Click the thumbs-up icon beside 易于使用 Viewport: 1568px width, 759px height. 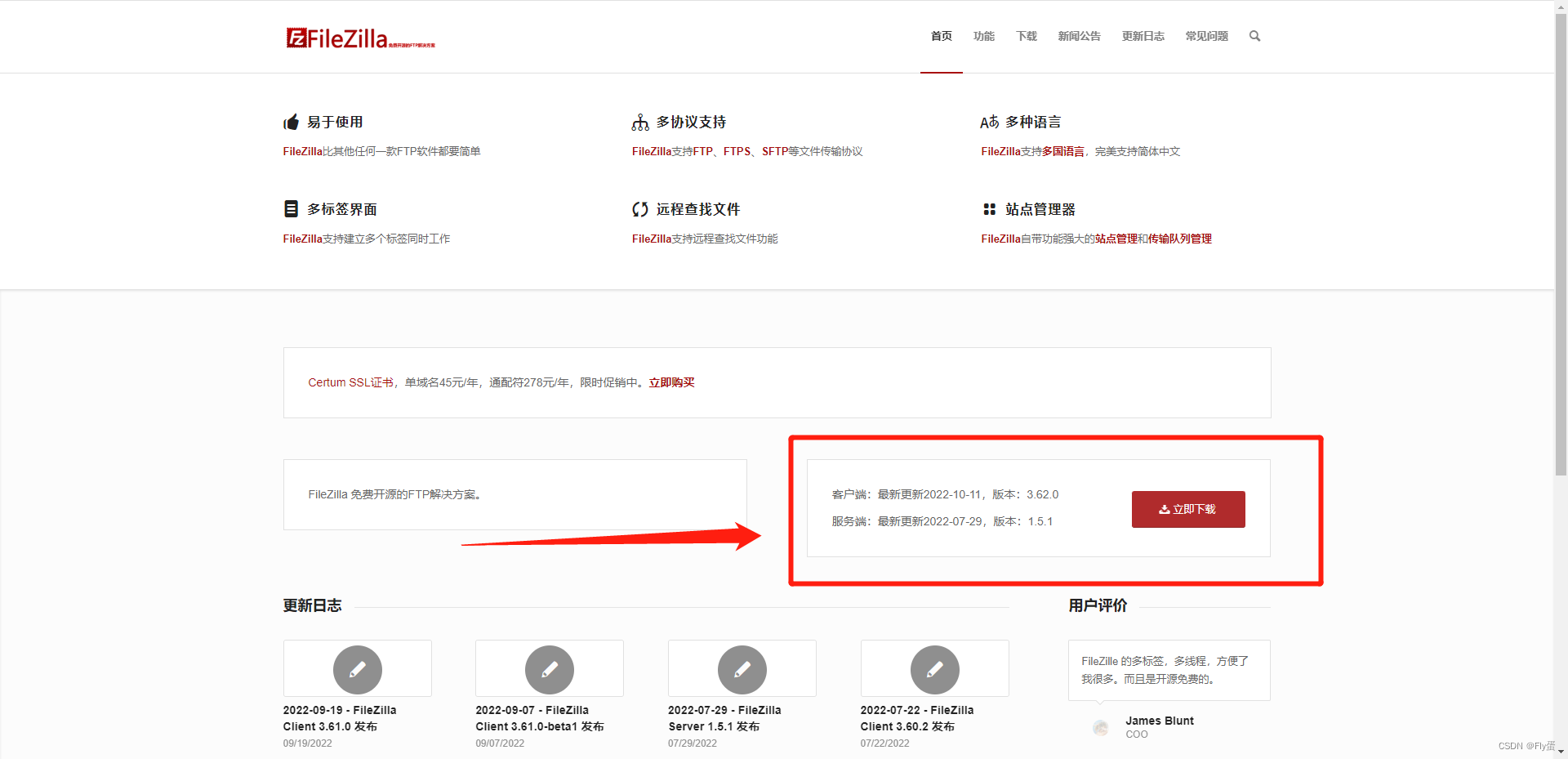[x=292, y=123]
